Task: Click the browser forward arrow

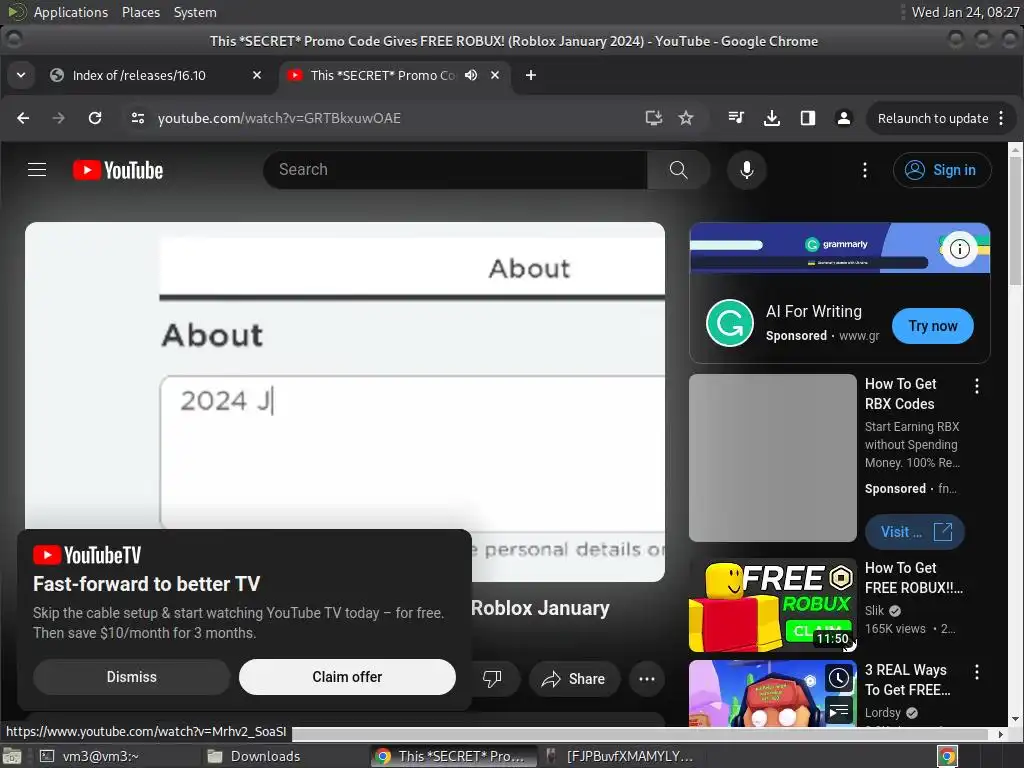Action: pos(59,118)
